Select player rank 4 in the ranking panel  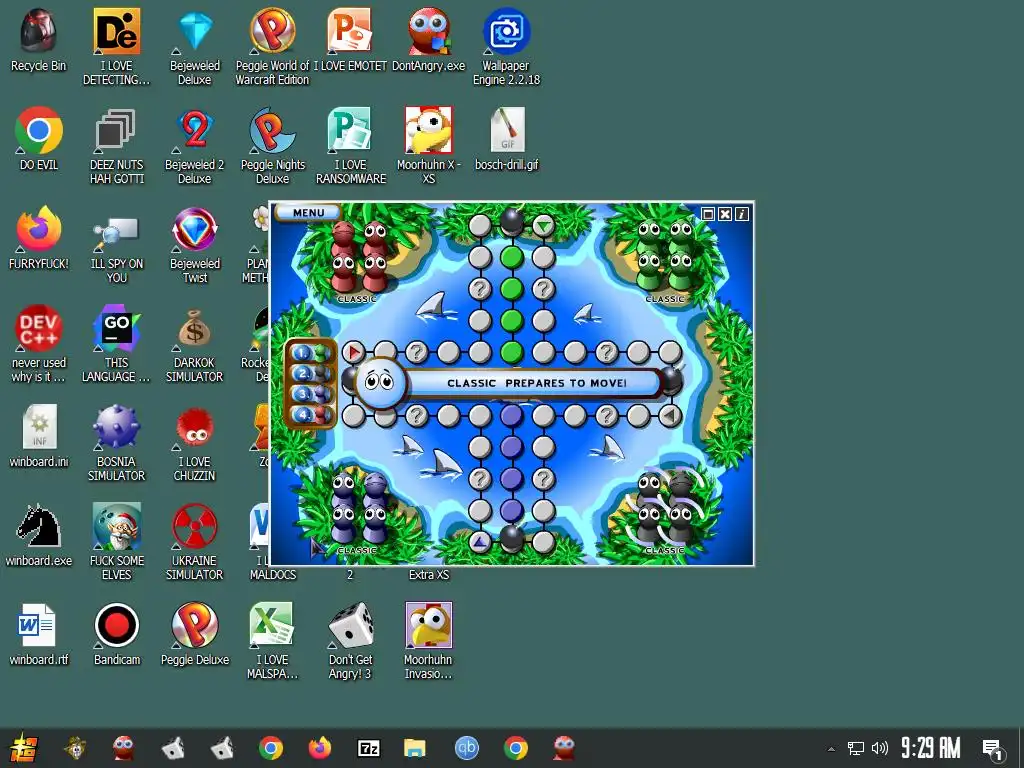[311, 414]
